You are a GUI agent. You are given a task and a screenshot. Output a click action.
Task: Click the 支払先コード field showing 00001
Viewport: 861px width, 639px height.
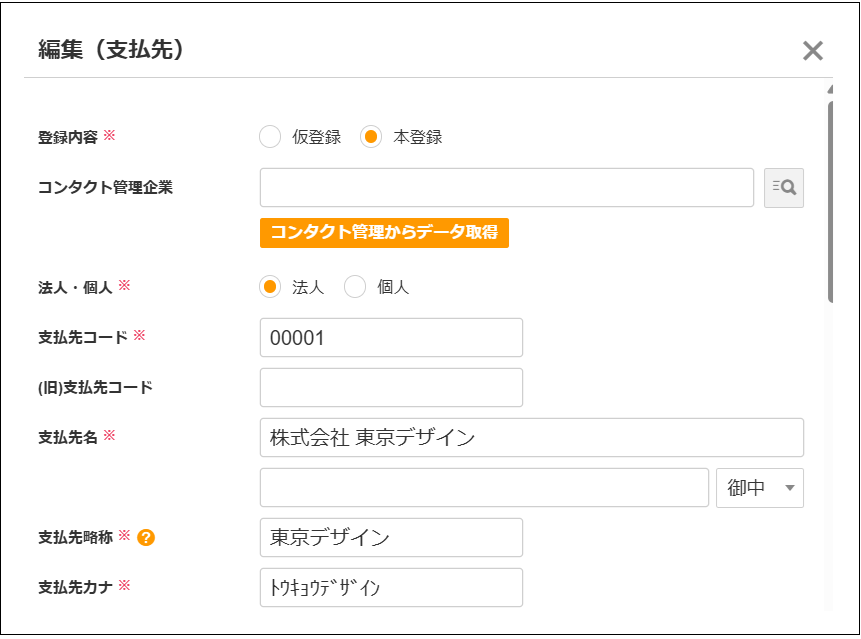(390, 337)
